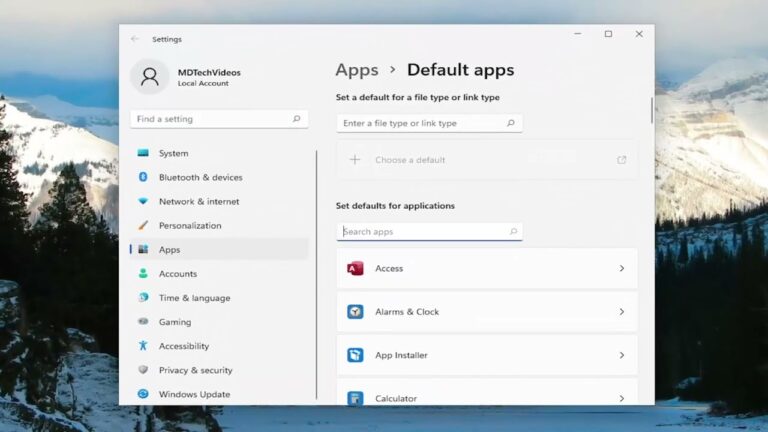
Task: Open Windows Update from the sidebar
Action: 194,394
